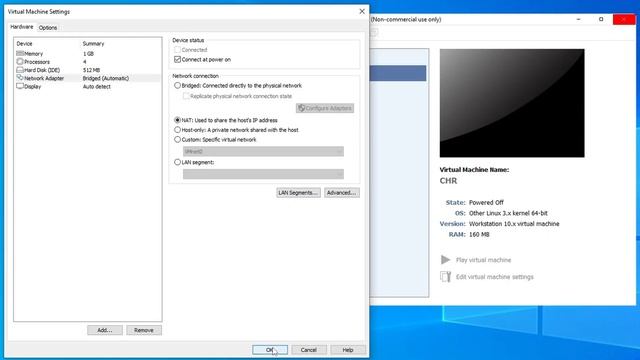Click the 512 MB hard disk summary
This screenshot has height=360, width=640.
coord(91,70)
